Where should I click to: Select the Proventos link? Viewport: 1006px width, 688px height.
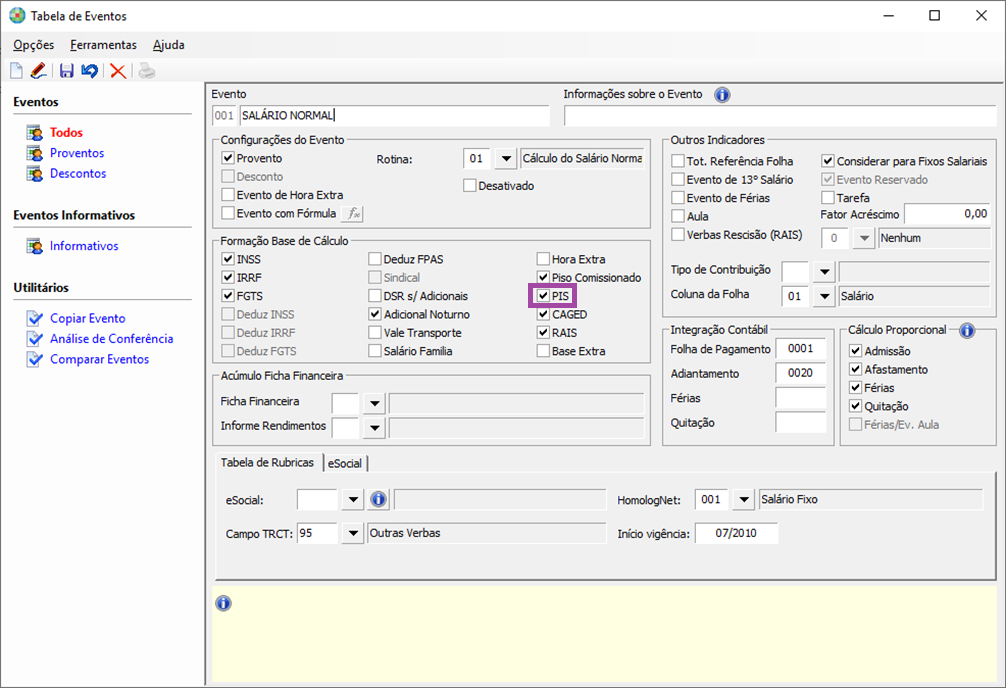point(77,153)
